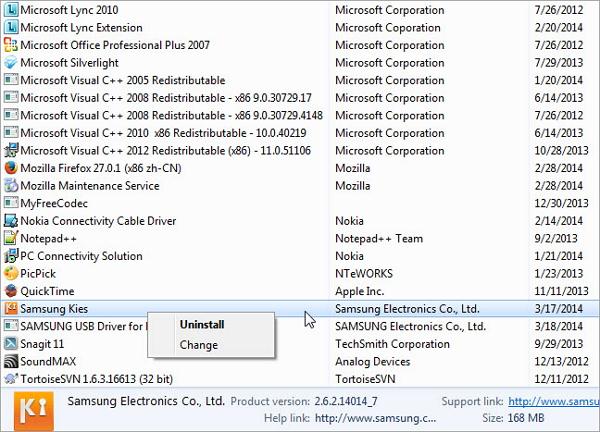Screen dimensions: 600x432
Task: Select the Notepad++ program name
Action: [x=49, y=238]
